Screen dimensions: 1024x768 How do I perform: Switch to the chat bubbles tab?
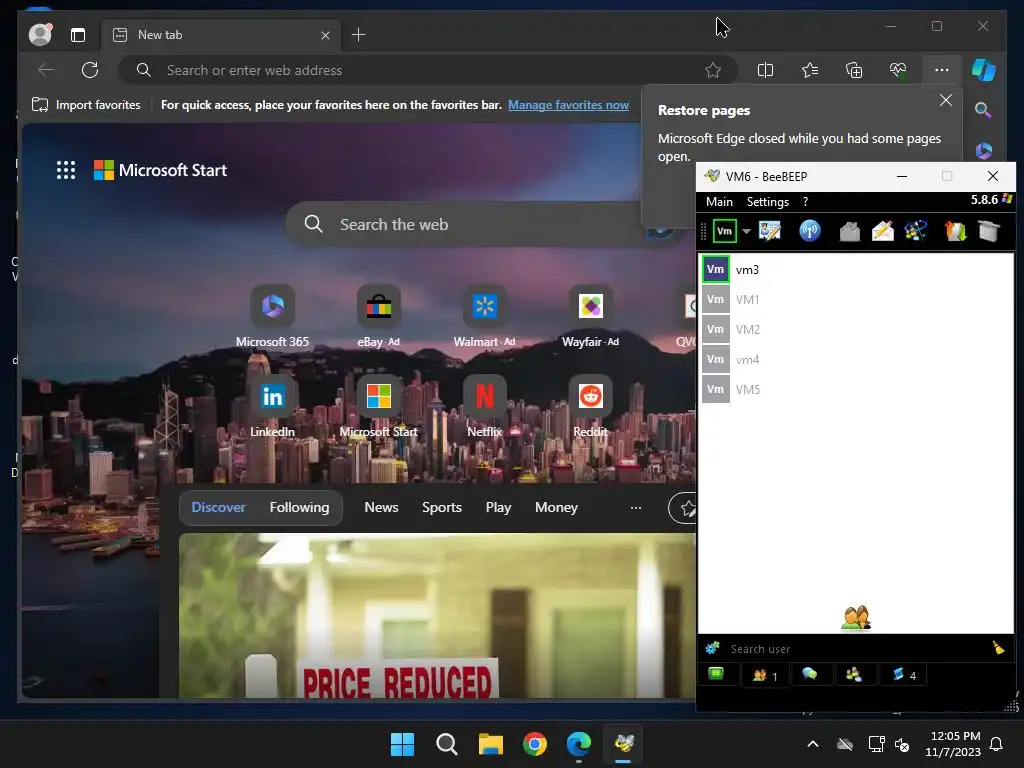pyautogui.click(x=810, y=675)
